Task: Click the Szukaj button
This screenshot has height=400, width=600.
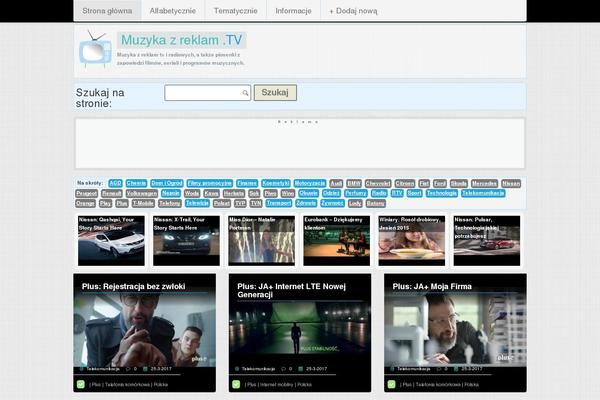Action: [275, 93]
